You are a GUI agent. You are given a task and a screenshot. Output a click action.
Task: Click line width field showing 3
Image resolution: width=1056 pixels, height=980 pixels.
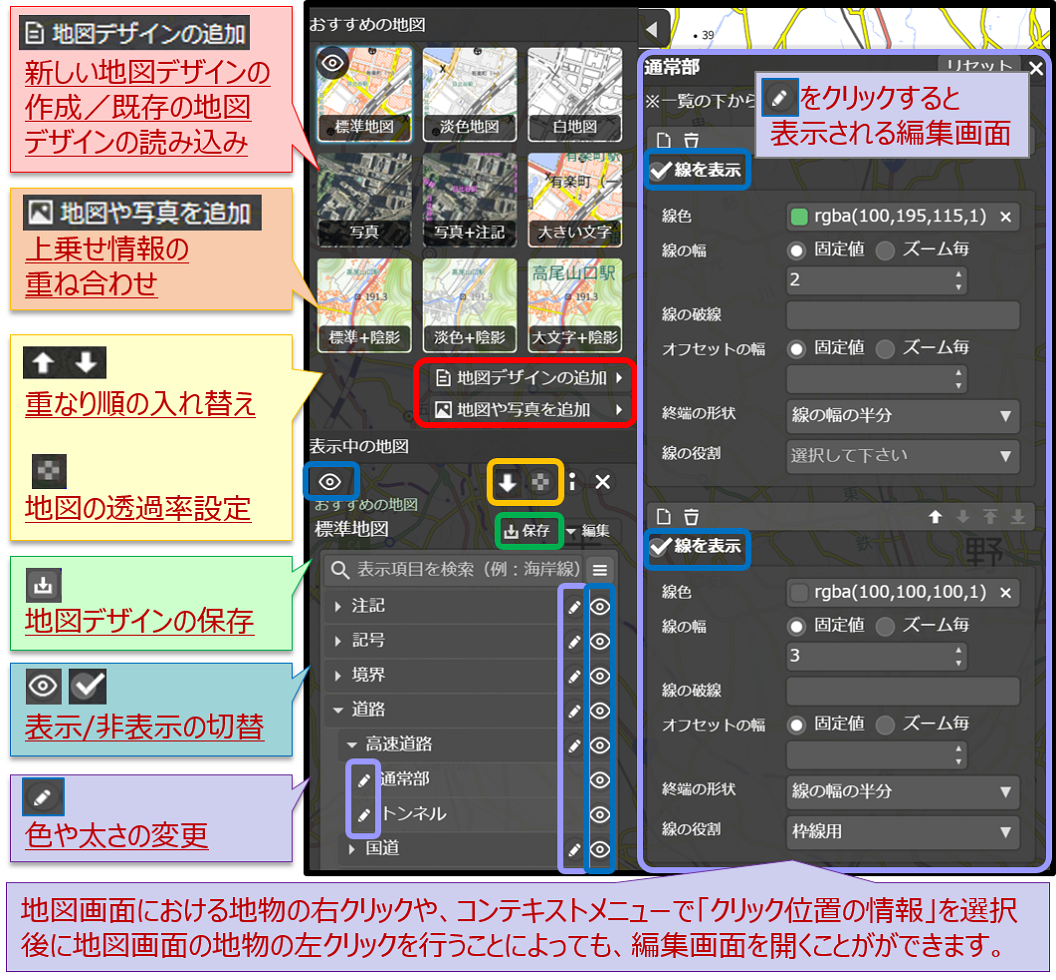(876, 656)
